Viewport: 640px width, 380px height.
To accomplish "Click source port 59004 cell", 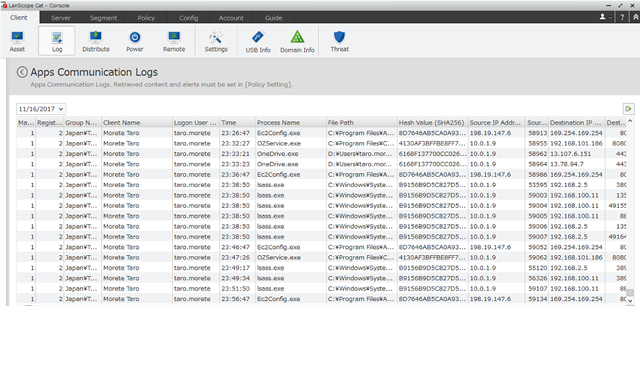I will click(537, 206).
